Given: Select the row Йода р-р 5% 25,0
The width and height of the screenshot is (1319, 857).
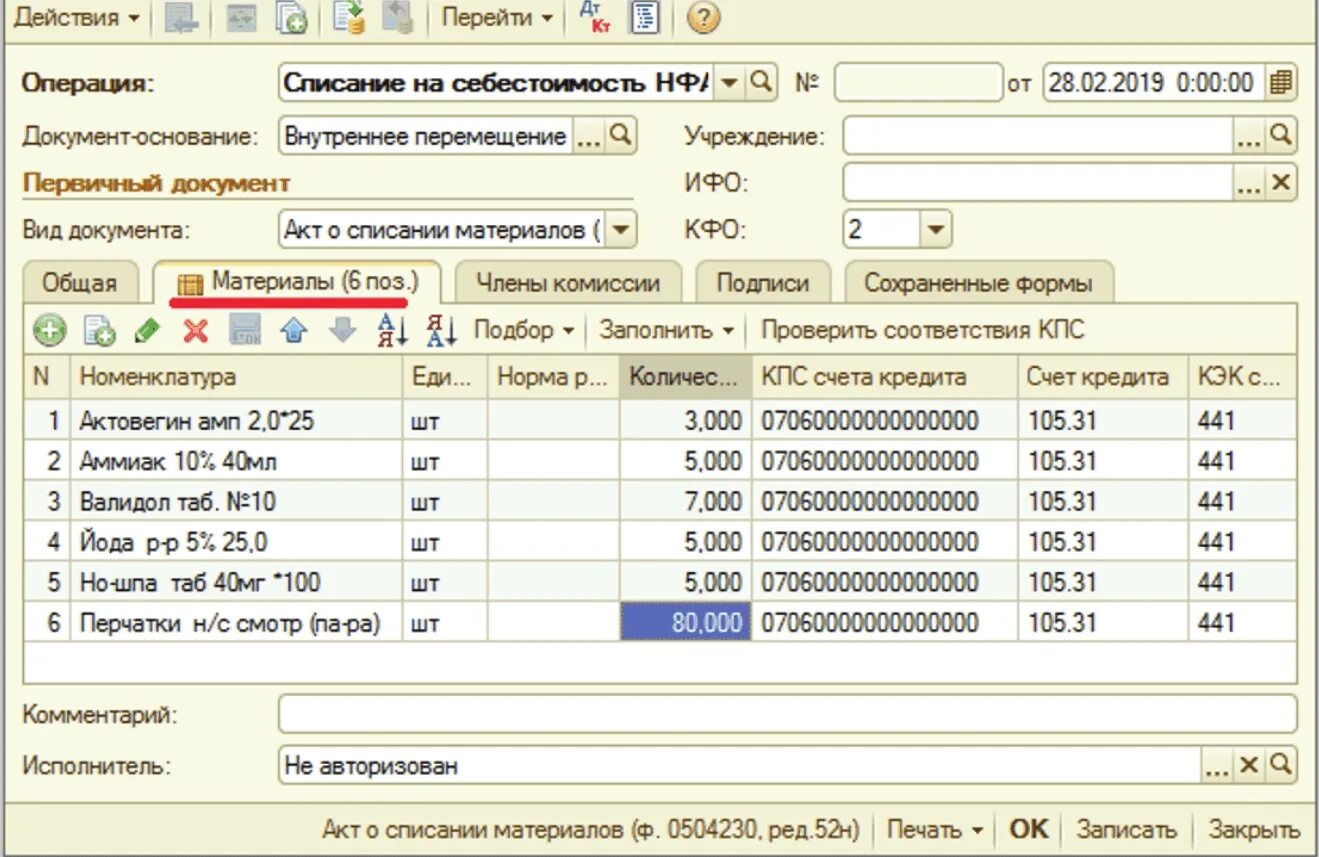Looking at the screenshot, I should click(660, 542).
